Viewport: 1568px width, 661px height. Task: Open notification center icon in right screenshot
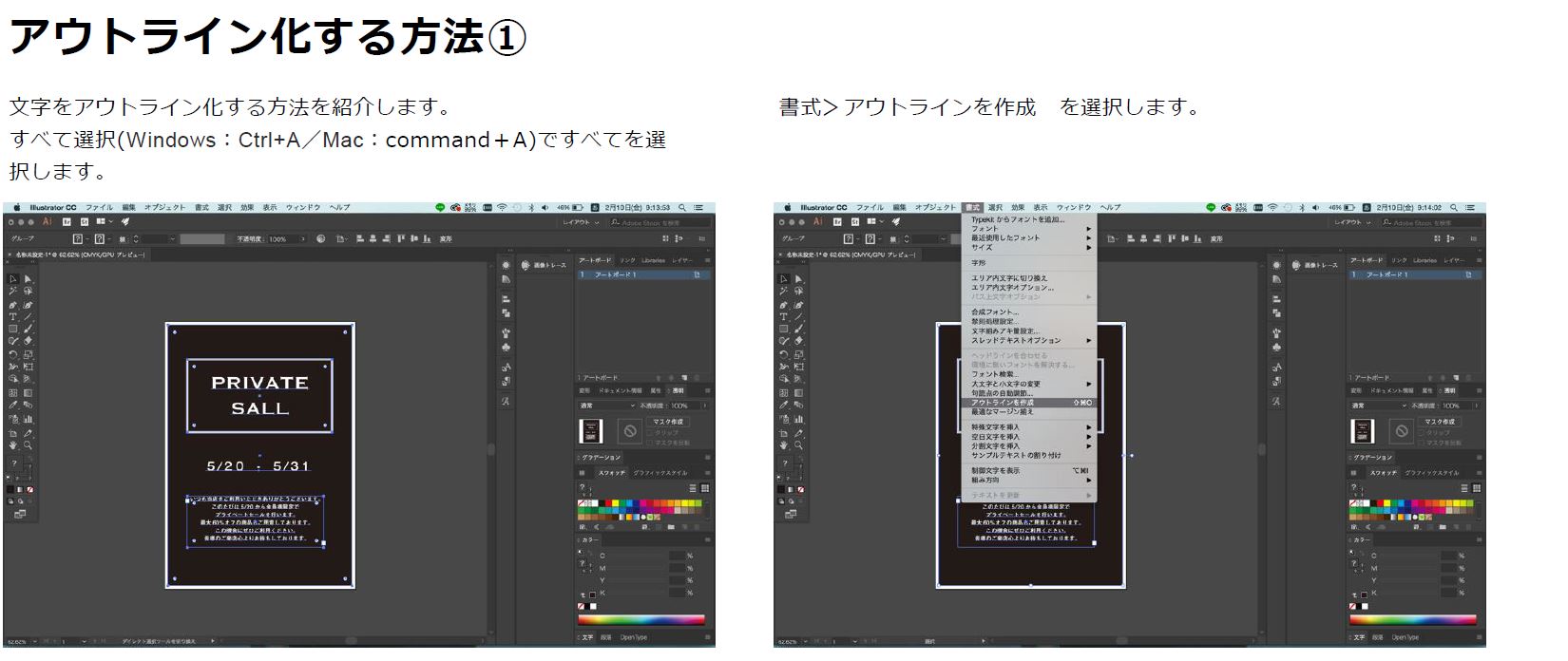(x=1469, y=207)
